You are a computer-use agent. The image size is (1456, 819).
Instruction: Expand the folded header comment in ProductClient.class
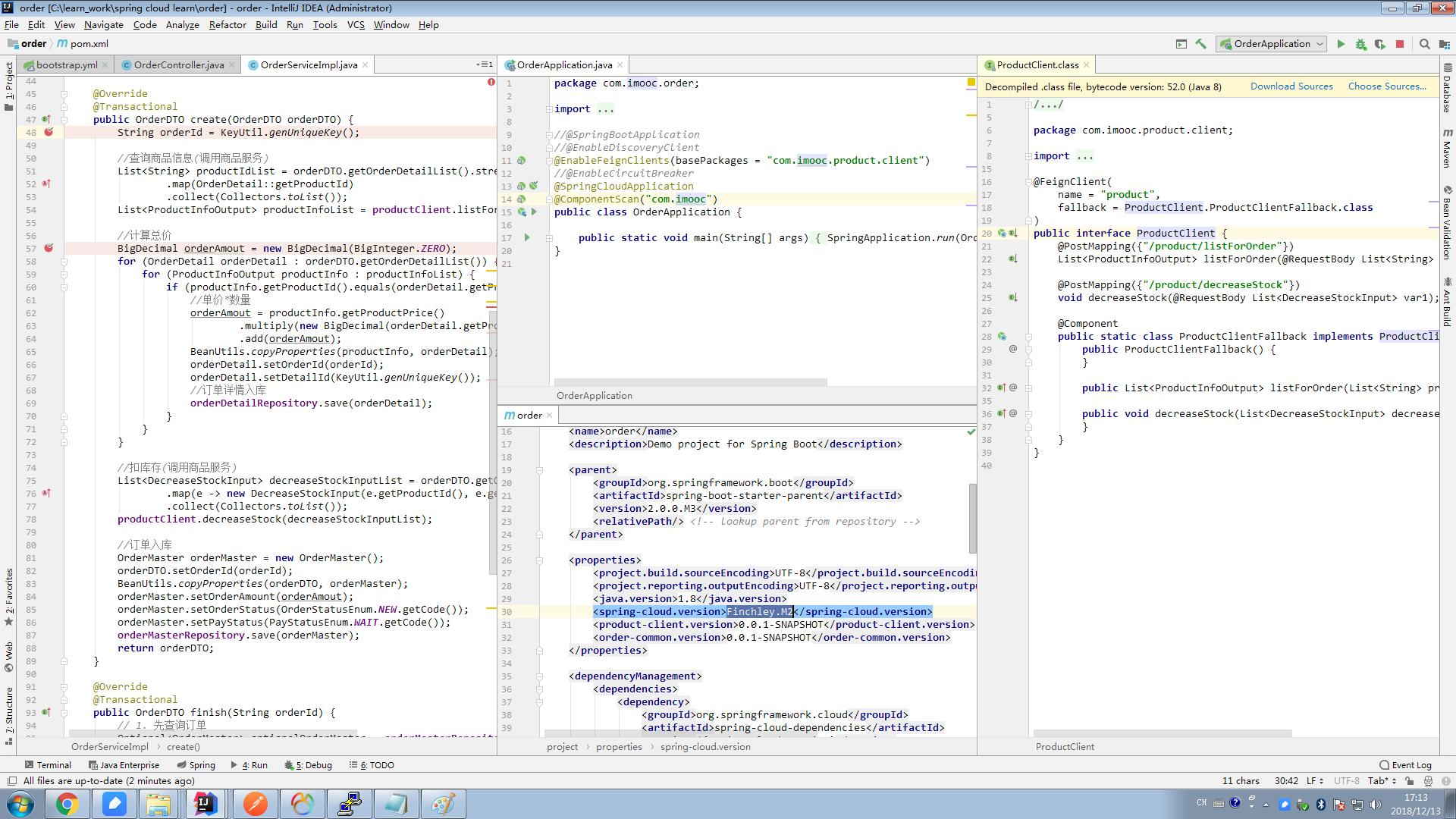[1028, 105]
